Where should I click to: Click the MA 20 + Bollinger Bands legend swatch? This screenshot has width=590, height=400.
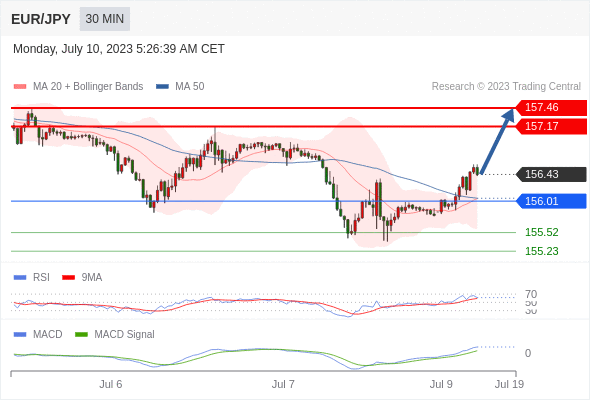(x=20, y=87)
